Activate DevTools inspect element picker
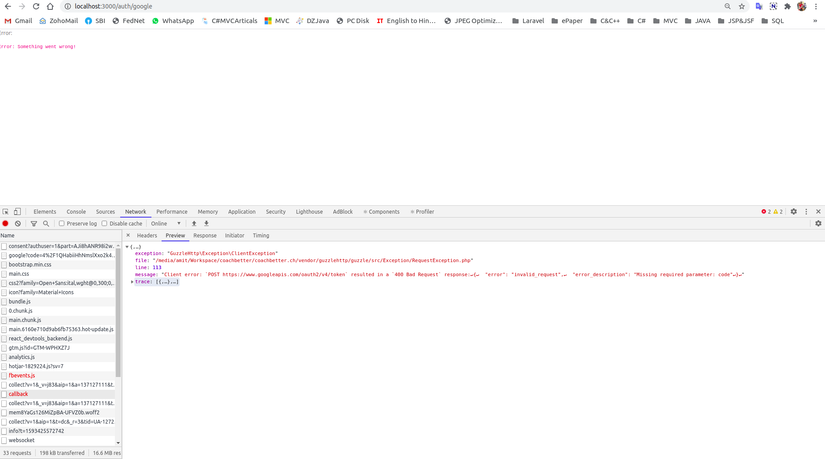The image size is (825, 459). (5, 212)
